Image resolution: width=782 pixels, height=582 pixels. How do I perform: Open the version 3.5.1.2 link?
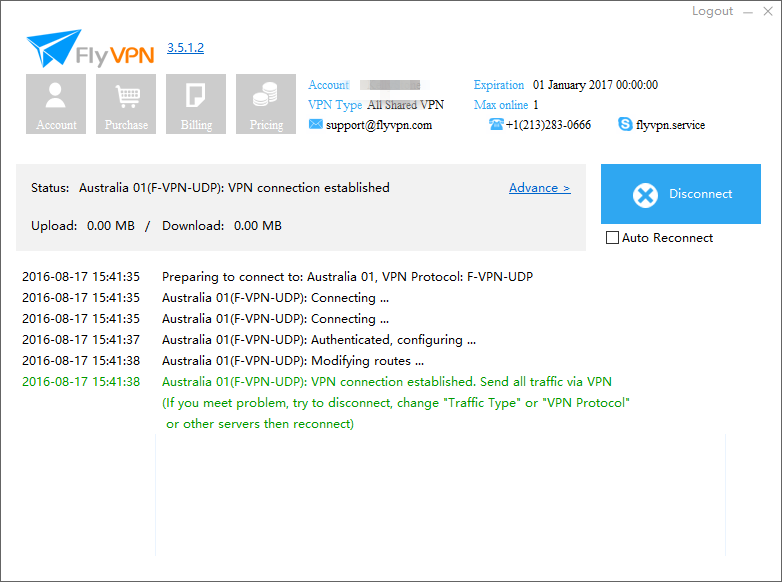click(185, 48)
